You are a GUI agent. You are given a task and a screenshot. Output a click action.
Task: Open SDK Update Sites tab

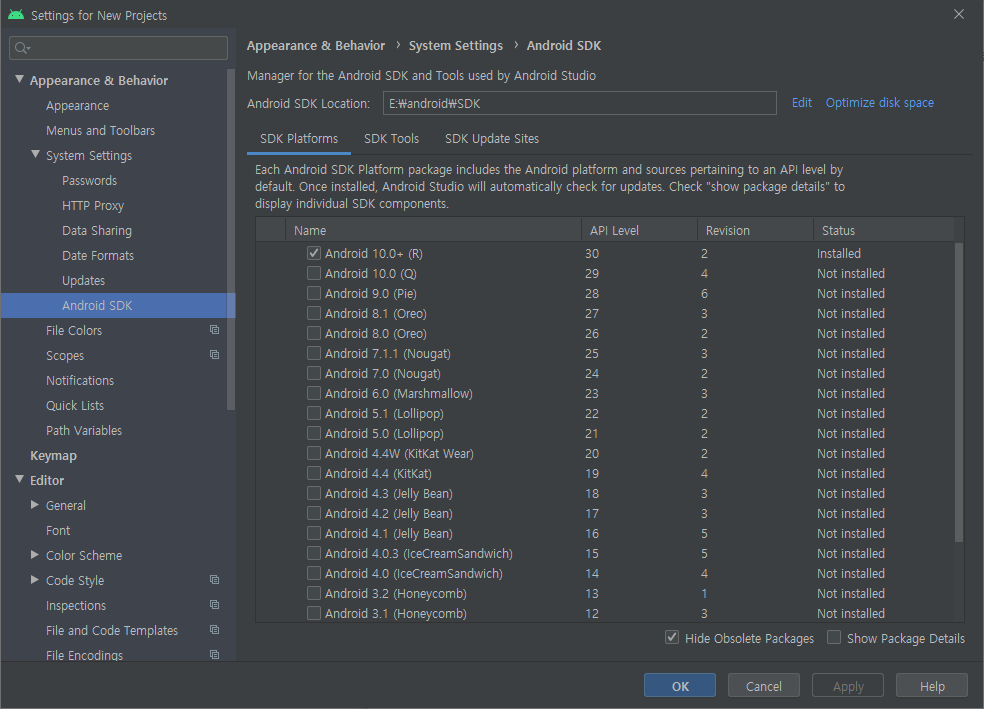click(492, 139)
